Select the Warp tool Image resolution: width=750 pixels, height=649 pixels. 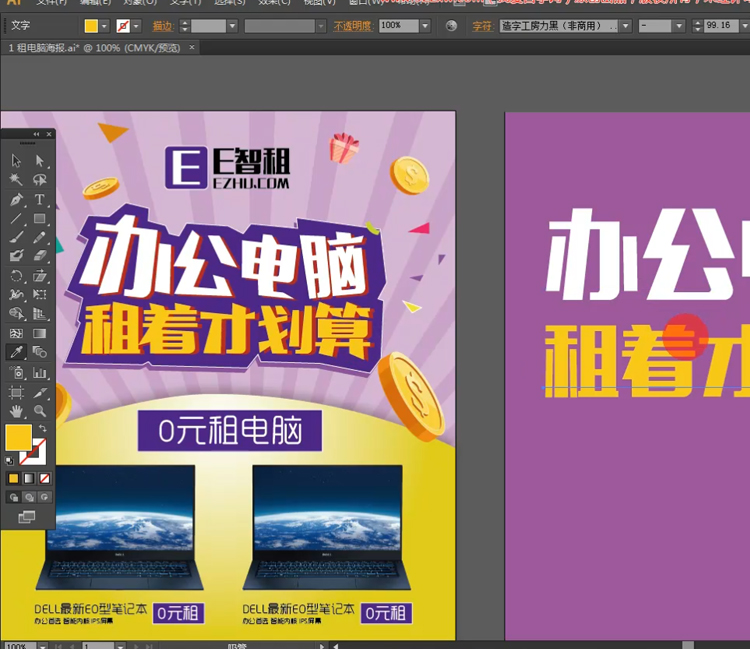click(16, 294)
